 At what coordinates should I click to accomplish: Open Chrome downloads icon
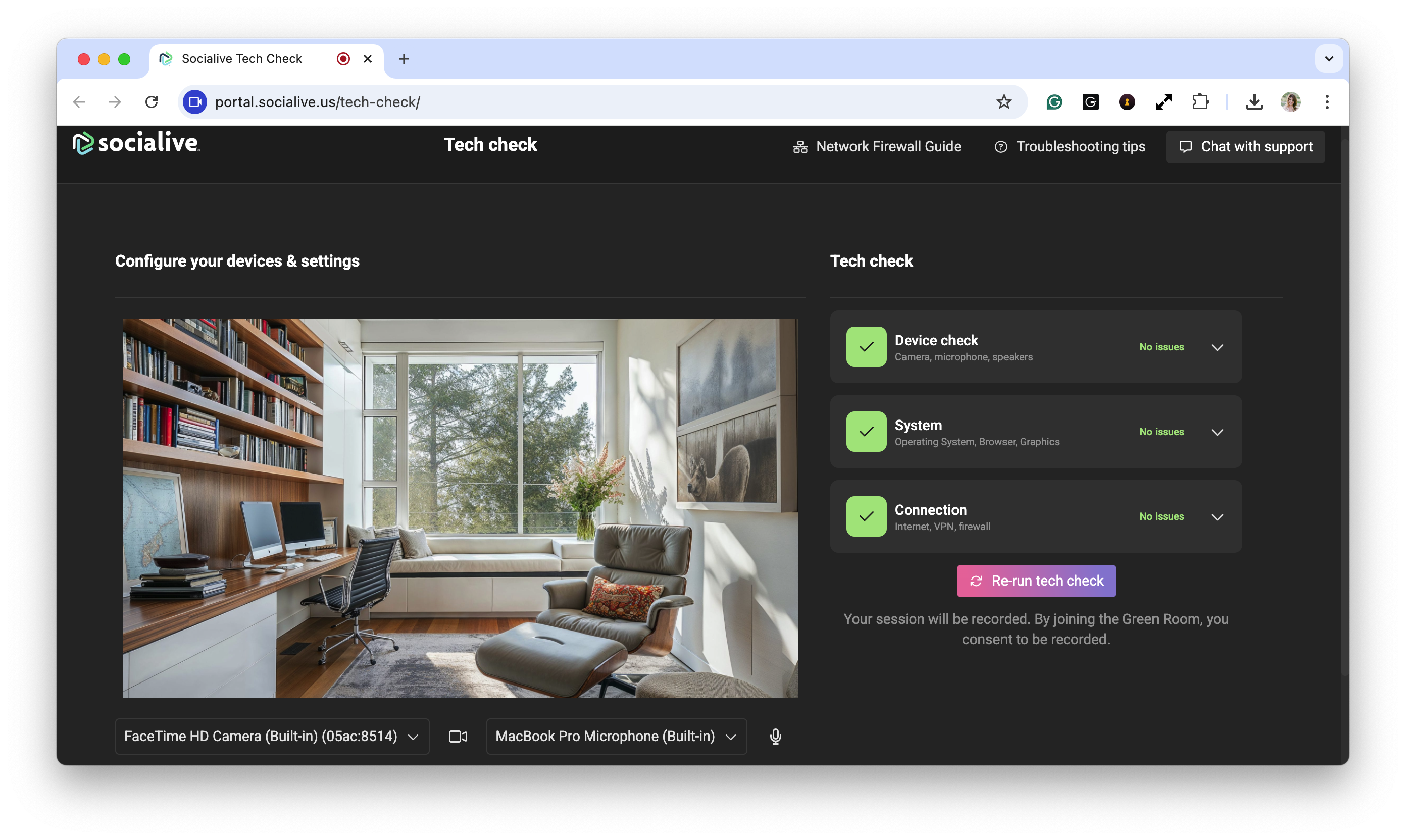(x=1254, y=102)
